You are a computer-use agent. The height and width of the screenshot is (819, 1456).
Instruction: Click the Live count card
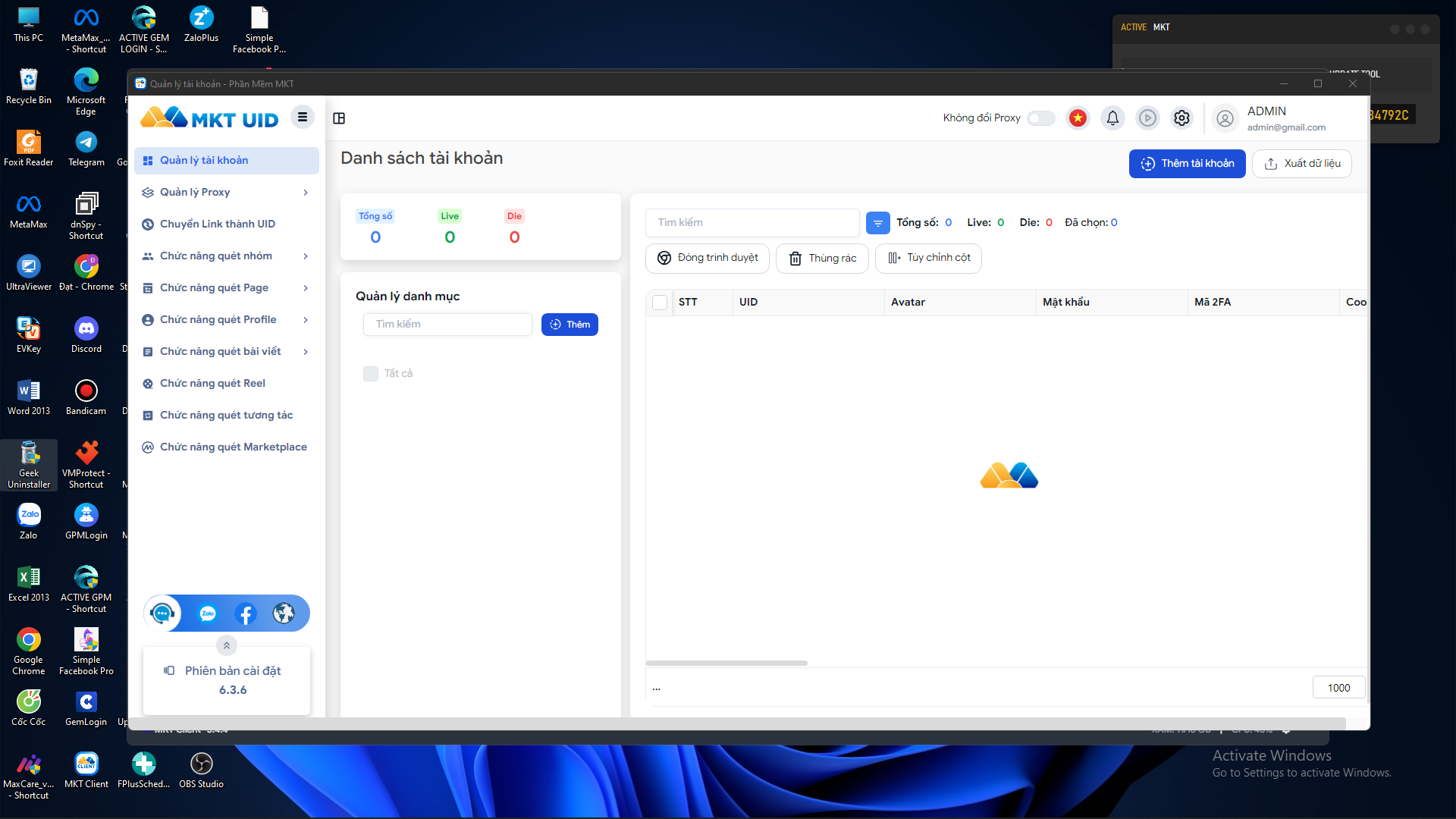point(450,227)
